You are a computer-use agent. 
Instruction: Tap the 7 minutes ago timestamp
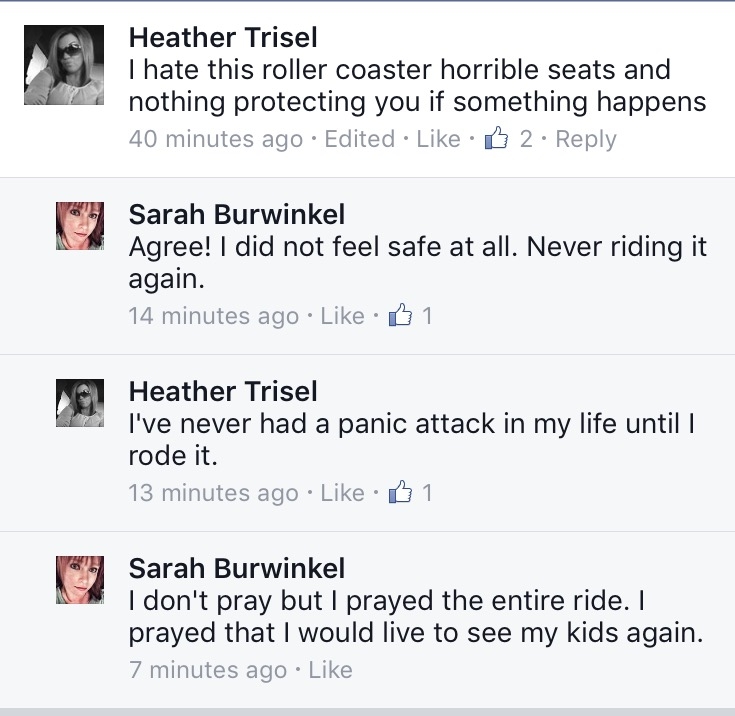tap(208, 670)
